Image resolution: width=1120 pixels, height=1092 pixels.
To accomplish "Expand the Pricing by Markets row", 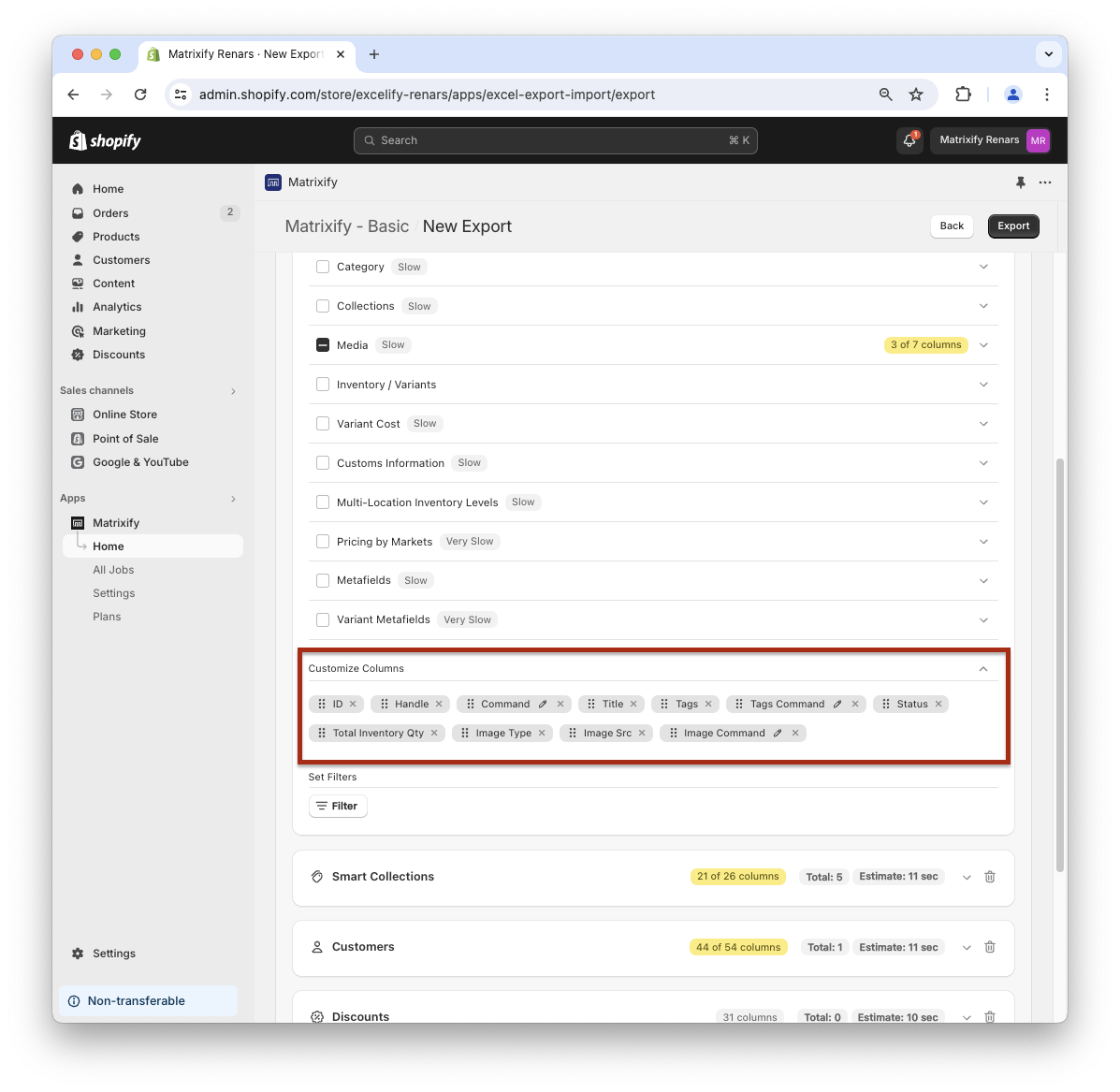I will coord(983,542).
